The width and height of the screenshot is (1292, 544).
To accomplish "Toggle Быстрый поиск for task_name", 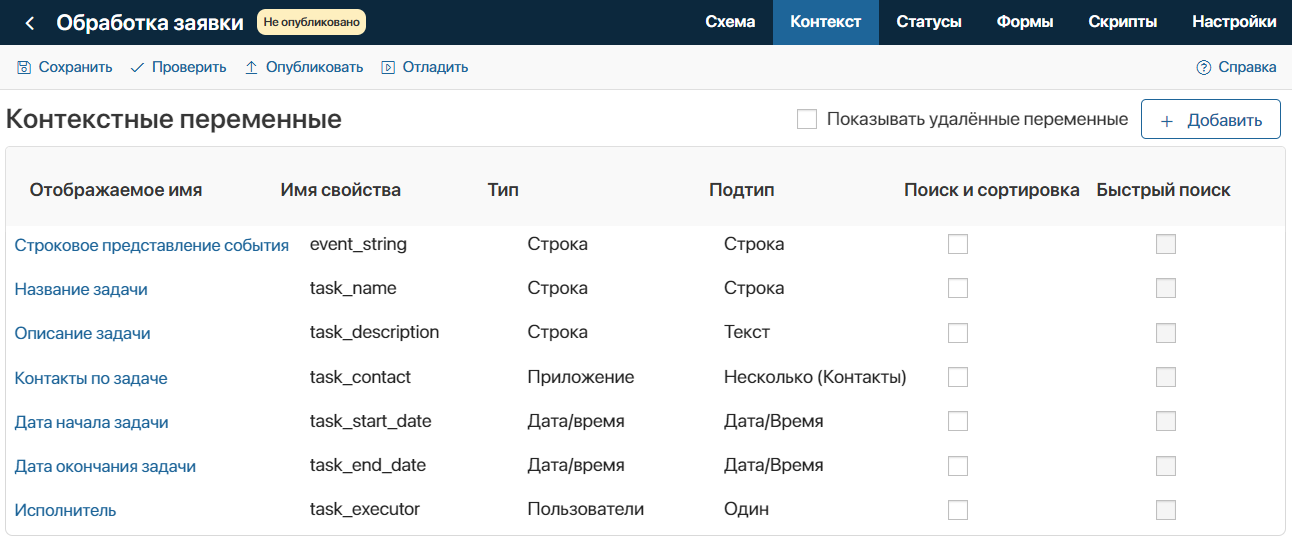I will click(x=1166, y=288).
